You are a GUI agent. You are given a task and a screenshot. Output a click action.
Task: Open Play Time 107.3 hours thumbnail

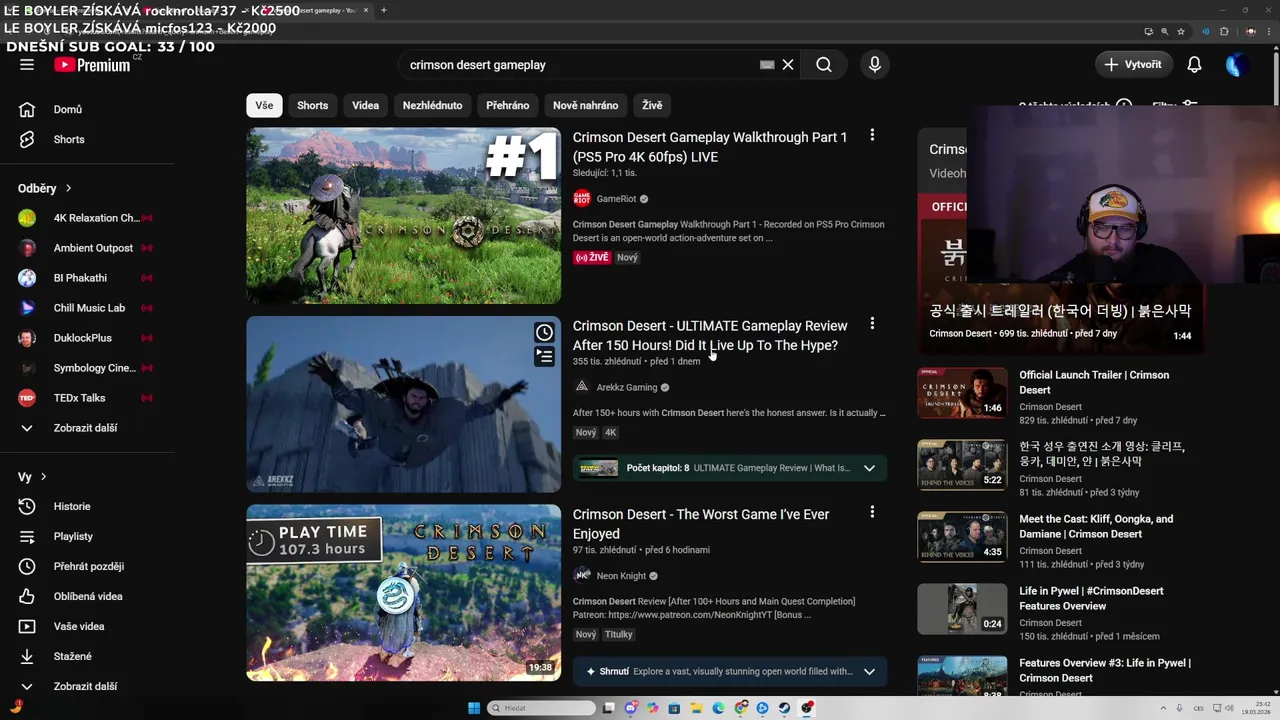click(x=404, y=593)
